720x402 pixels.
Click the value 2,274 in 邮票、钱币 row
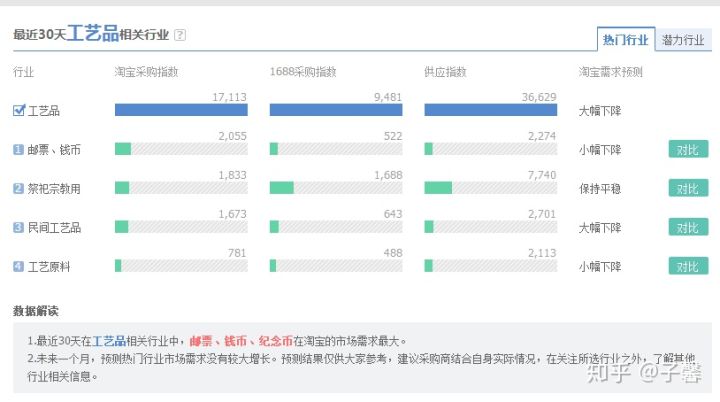(x=542, y=136)
